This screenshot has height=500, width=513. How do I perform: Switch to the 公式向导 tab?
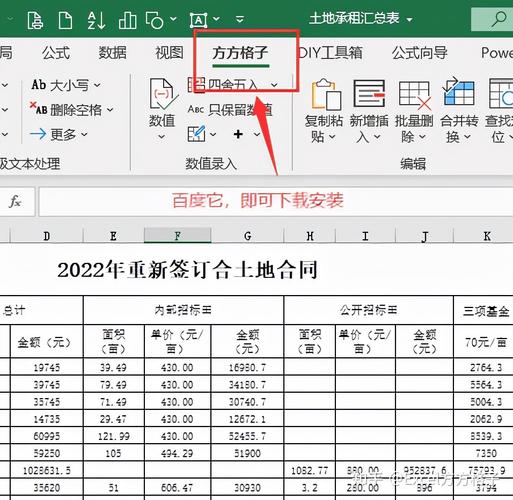tap(420, 53)
